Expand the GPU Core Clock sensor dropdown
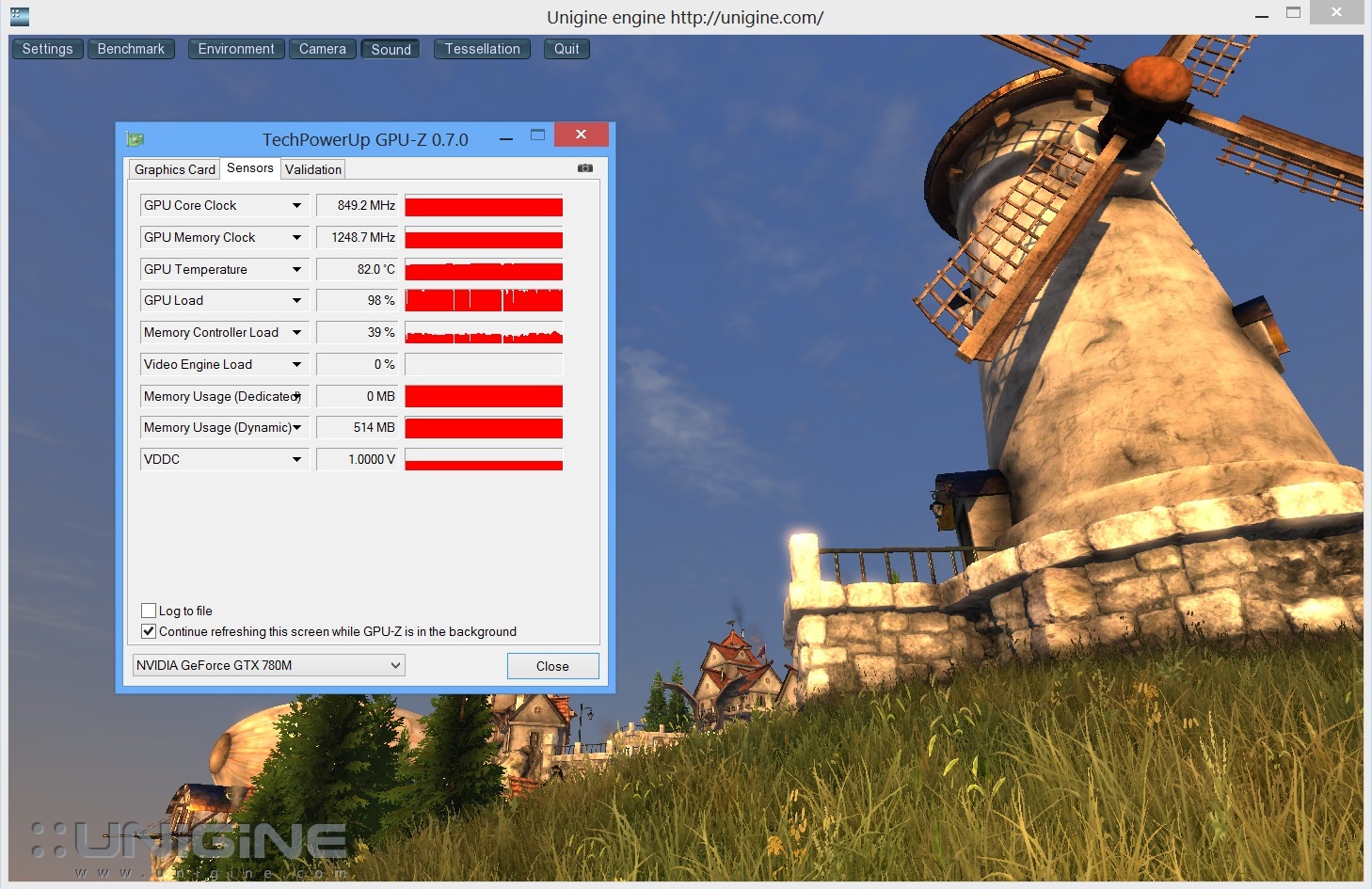1372x889 pixels. point(296,205)
